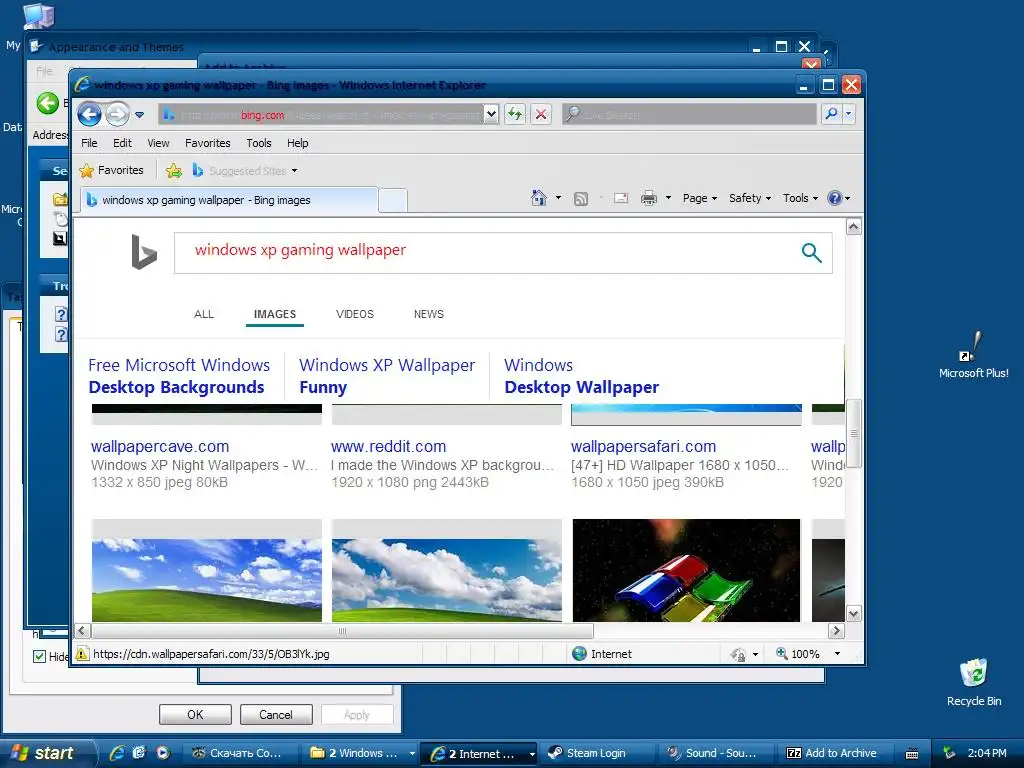The width and height of the screenshot is (1024, 768).
Task: Click Cancel in the background dialog
Action: click(x=276, y=714)
